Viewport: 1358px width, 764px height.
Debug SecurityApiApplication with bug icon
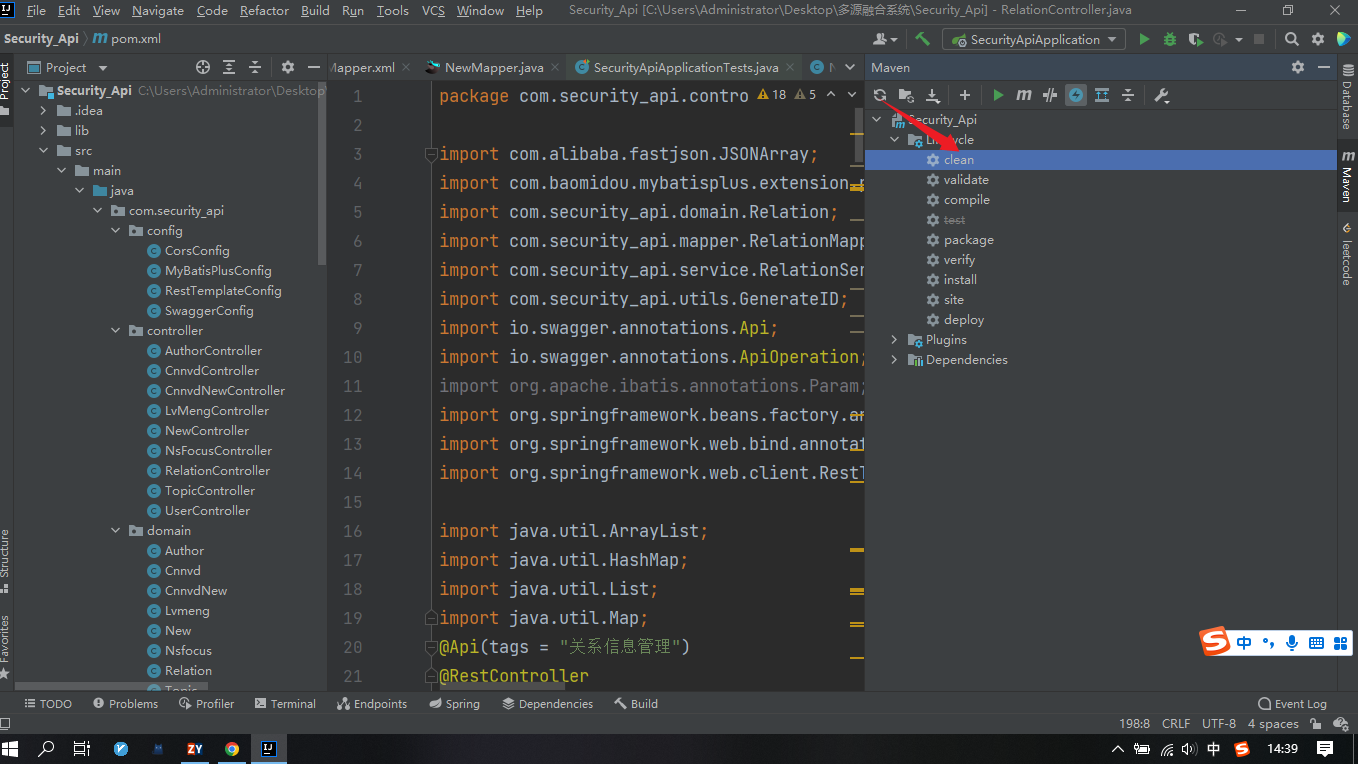pos(1170,39)
